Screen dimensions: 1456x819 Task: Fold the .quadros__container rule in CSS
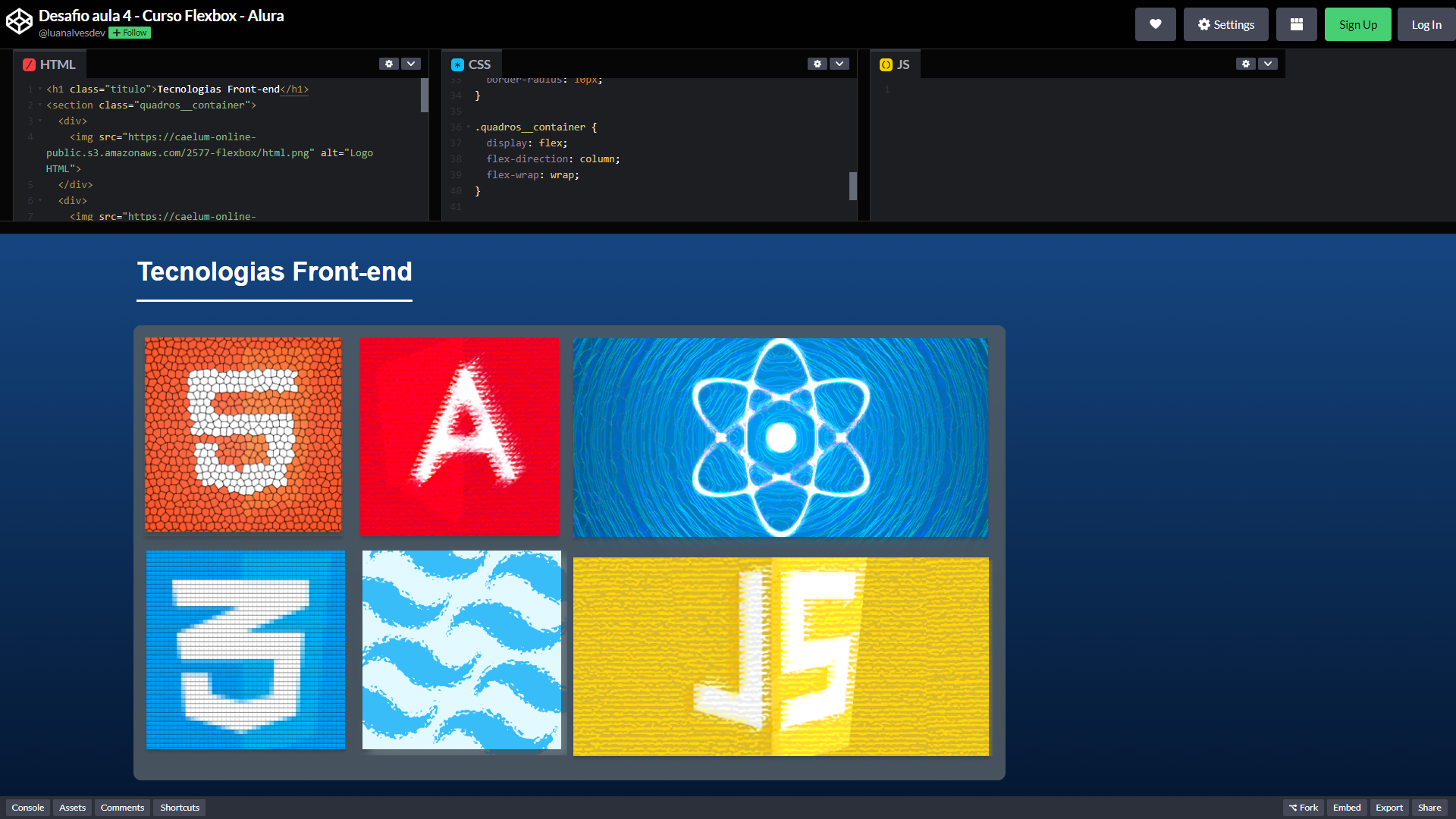[x=469, y=127]
